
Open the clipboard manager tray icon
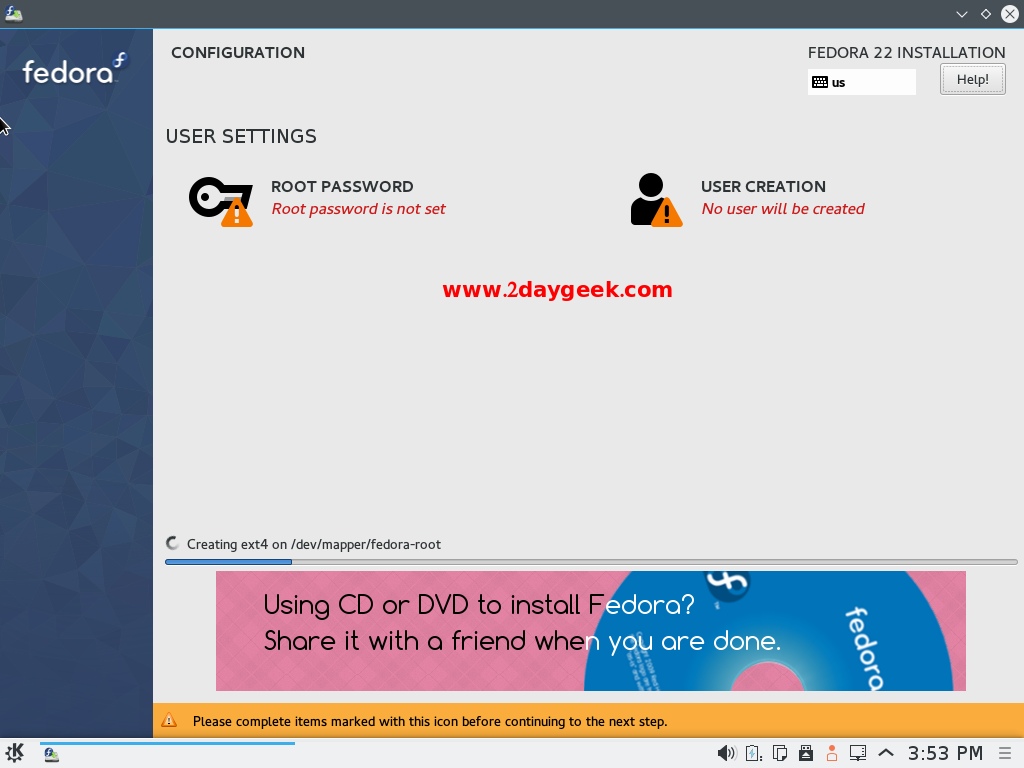780,753
